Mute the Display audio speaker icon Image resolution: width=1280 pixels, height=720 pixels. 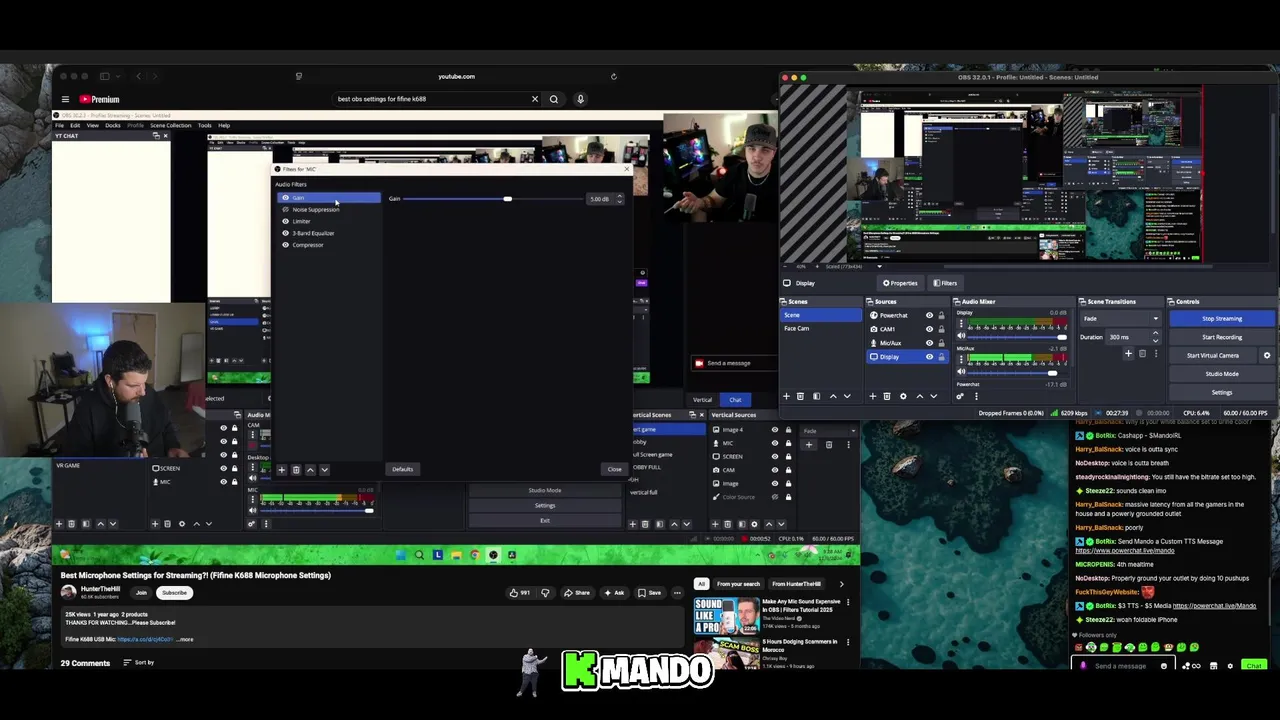961,336
